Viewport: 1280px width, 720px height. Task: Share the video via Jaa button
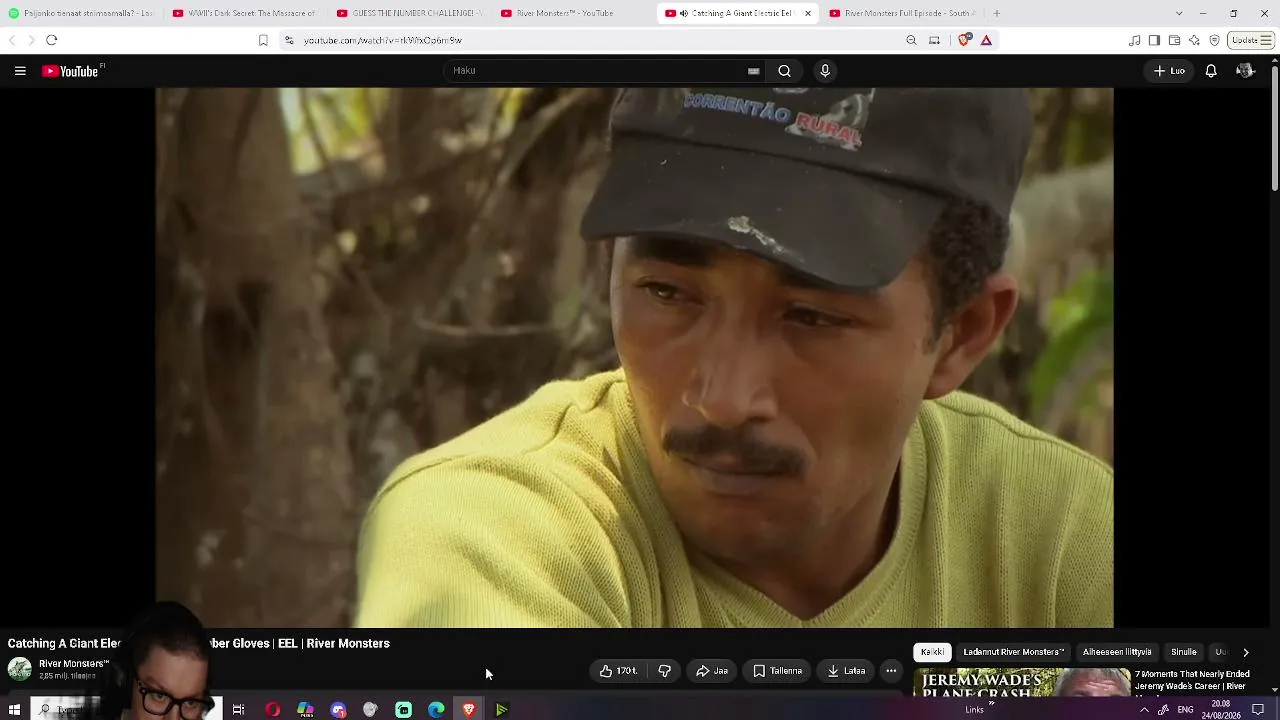point(712,671)
